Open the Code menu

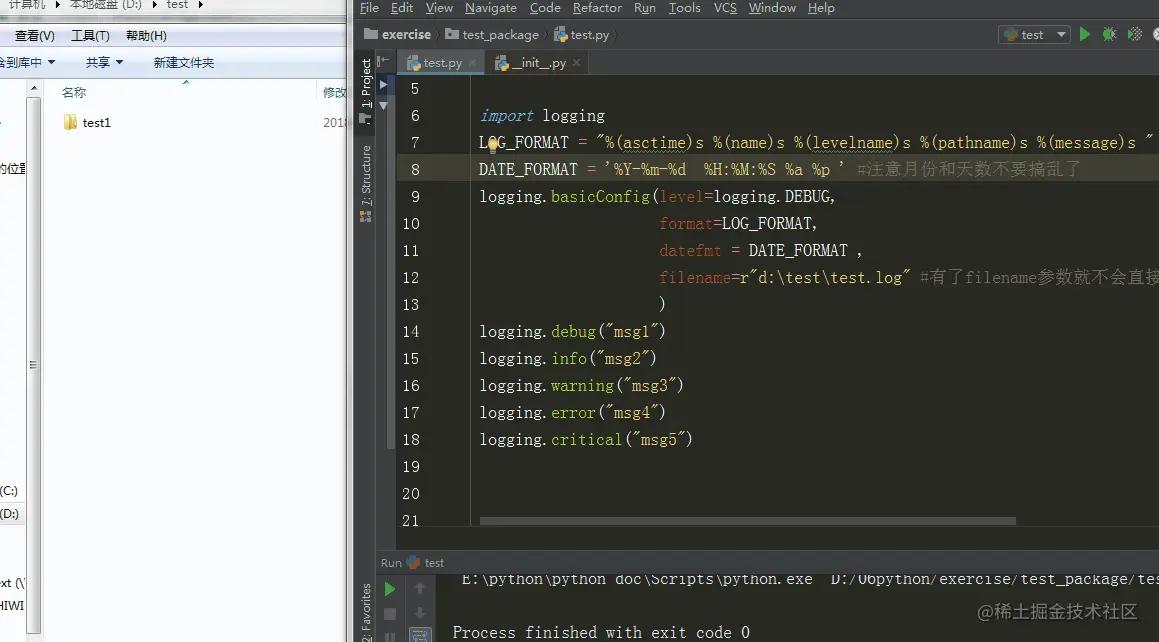tap(545, 8)
